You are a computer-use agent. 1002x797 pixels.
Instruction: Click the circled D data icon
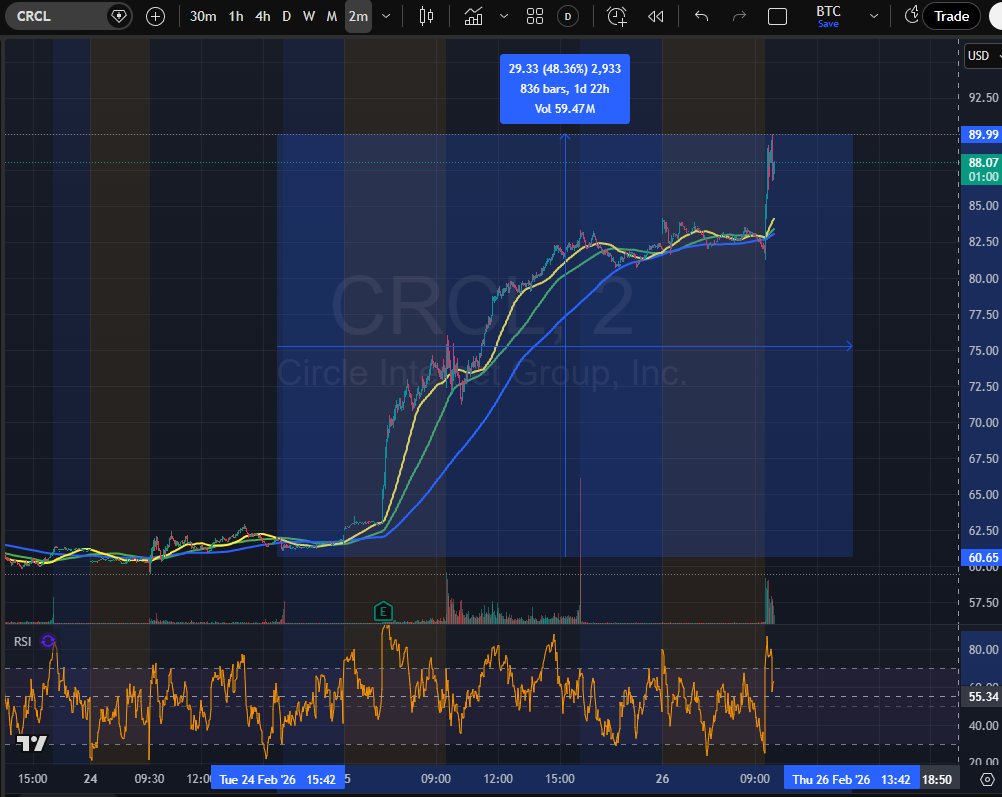[567, 16]
